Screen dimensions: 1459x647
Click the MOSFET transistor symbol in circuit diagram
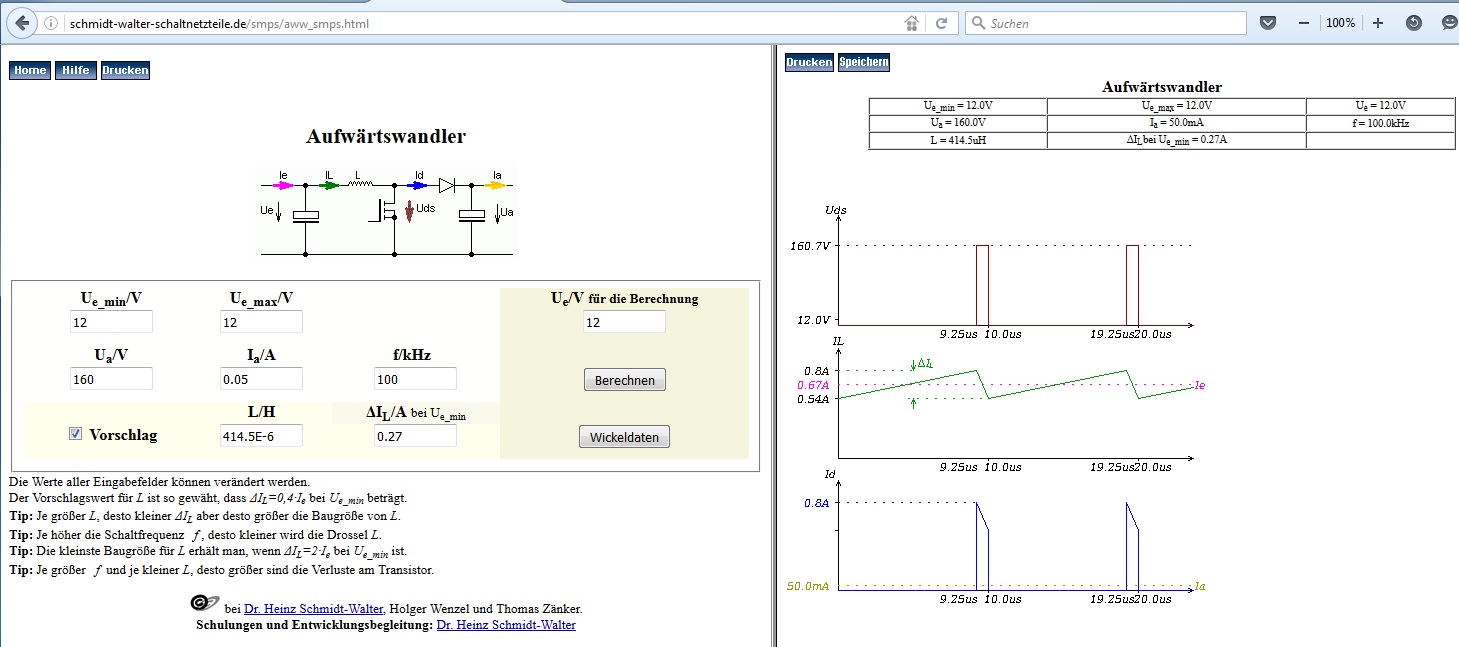(384, 210)
